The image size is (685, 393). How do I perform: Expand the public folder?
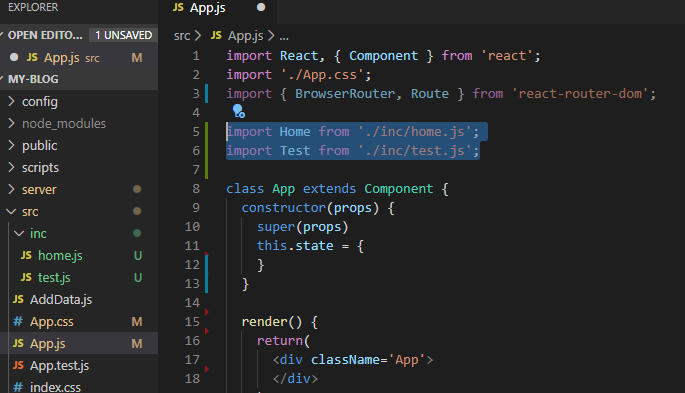tap(12, 145)
